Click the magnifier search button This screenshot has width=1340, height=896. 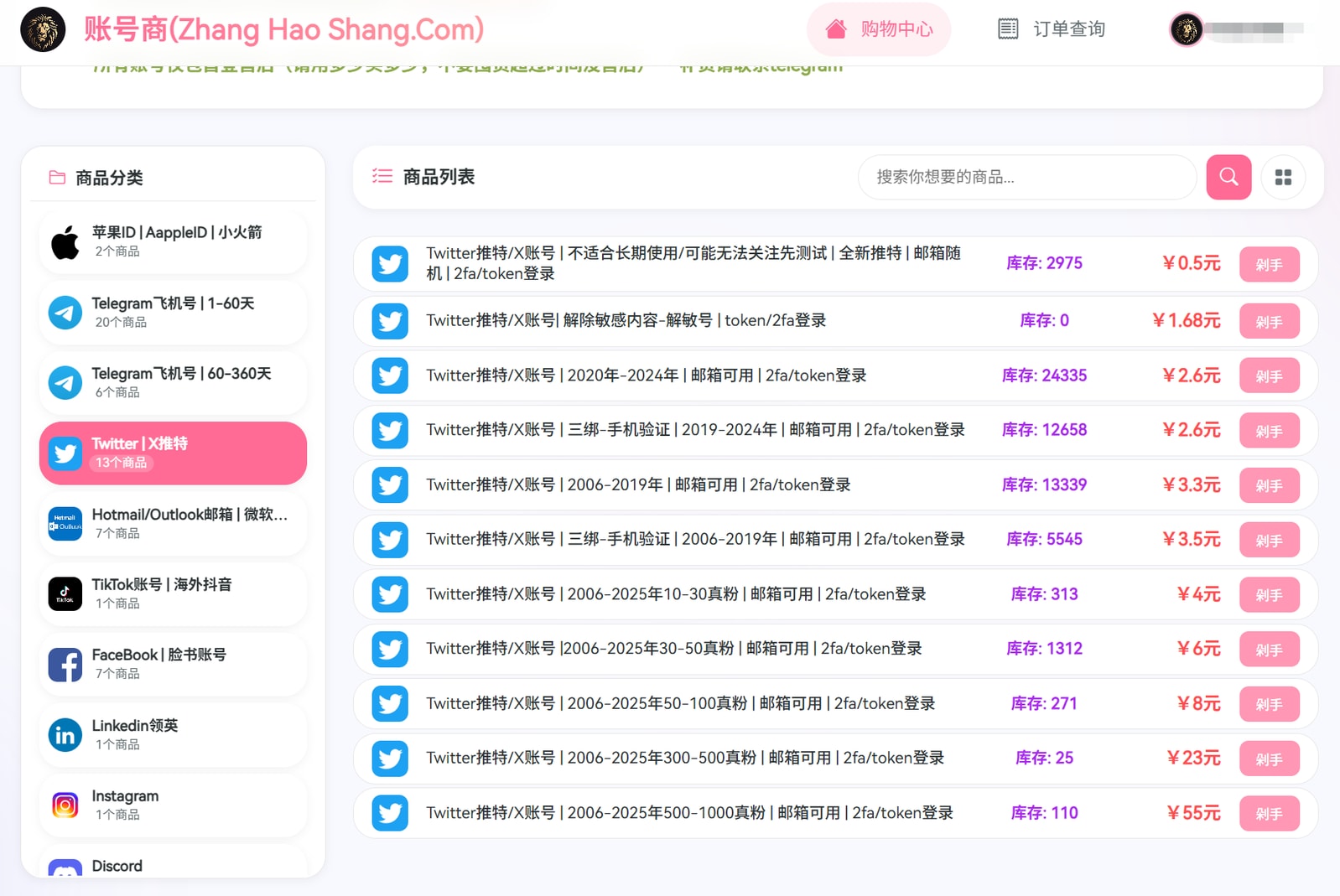(x=1228, y=177)
